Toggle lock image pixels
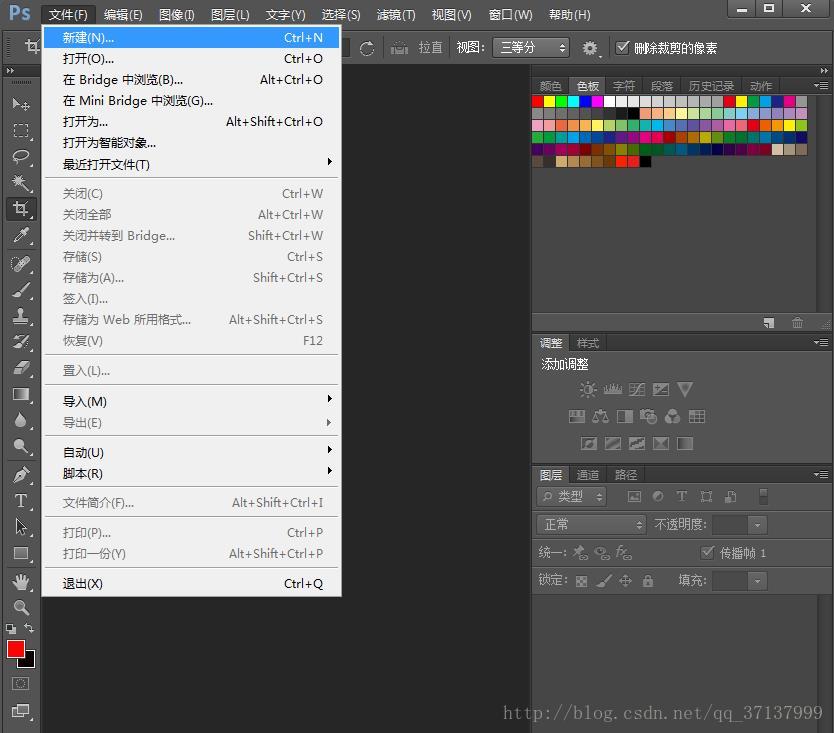Viewport: 834px width, 733px height. tap(604, 581)
